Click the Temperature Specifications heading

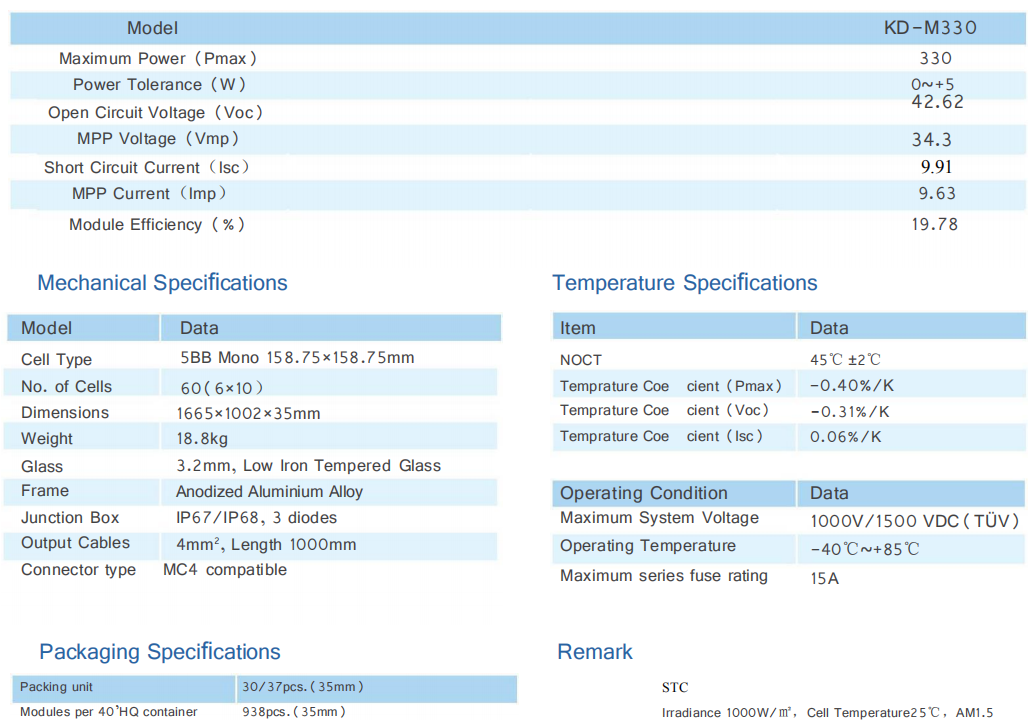click(x=684, y=283)
